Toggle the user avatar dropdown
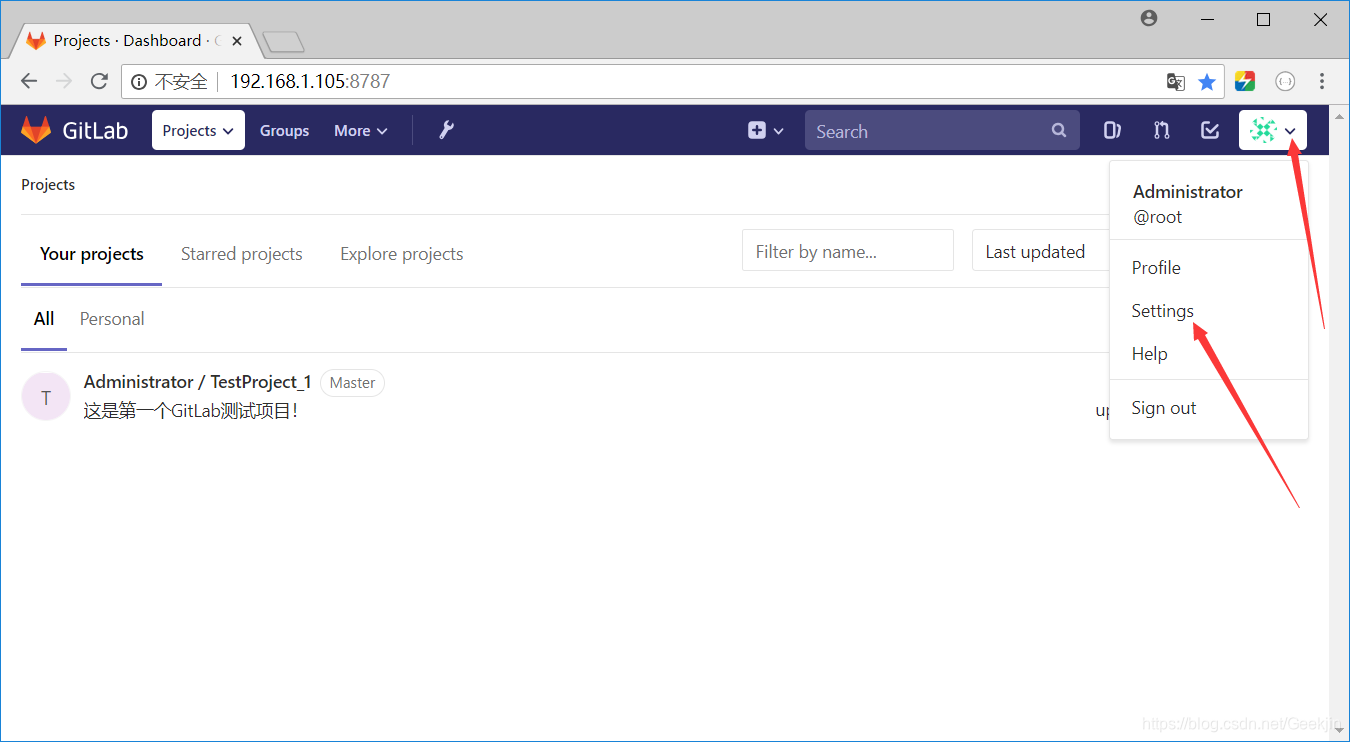 coord(1273,130)
